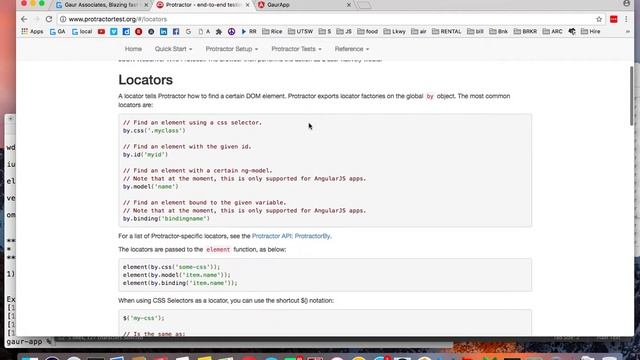
Task: Open the LinkedIn bookmark icon
Action: point(163,31)
